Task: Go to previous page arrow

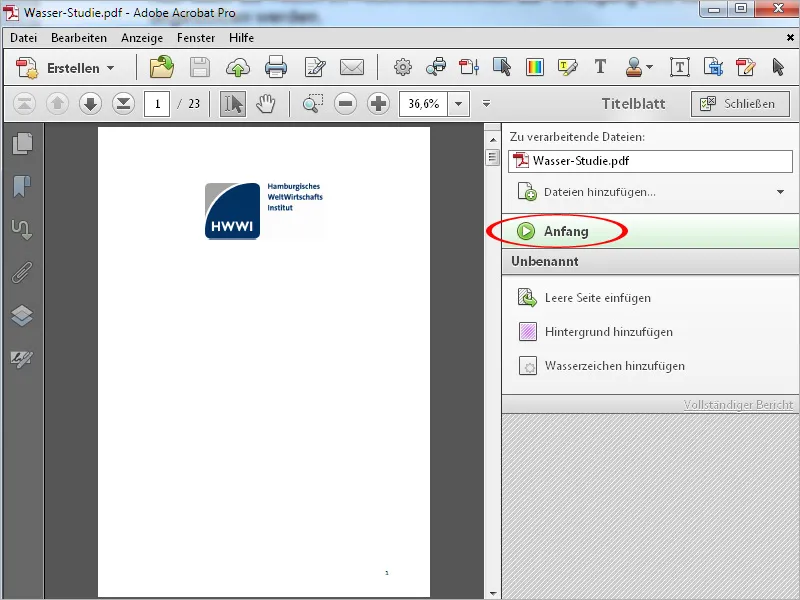Action: point(57,104)
